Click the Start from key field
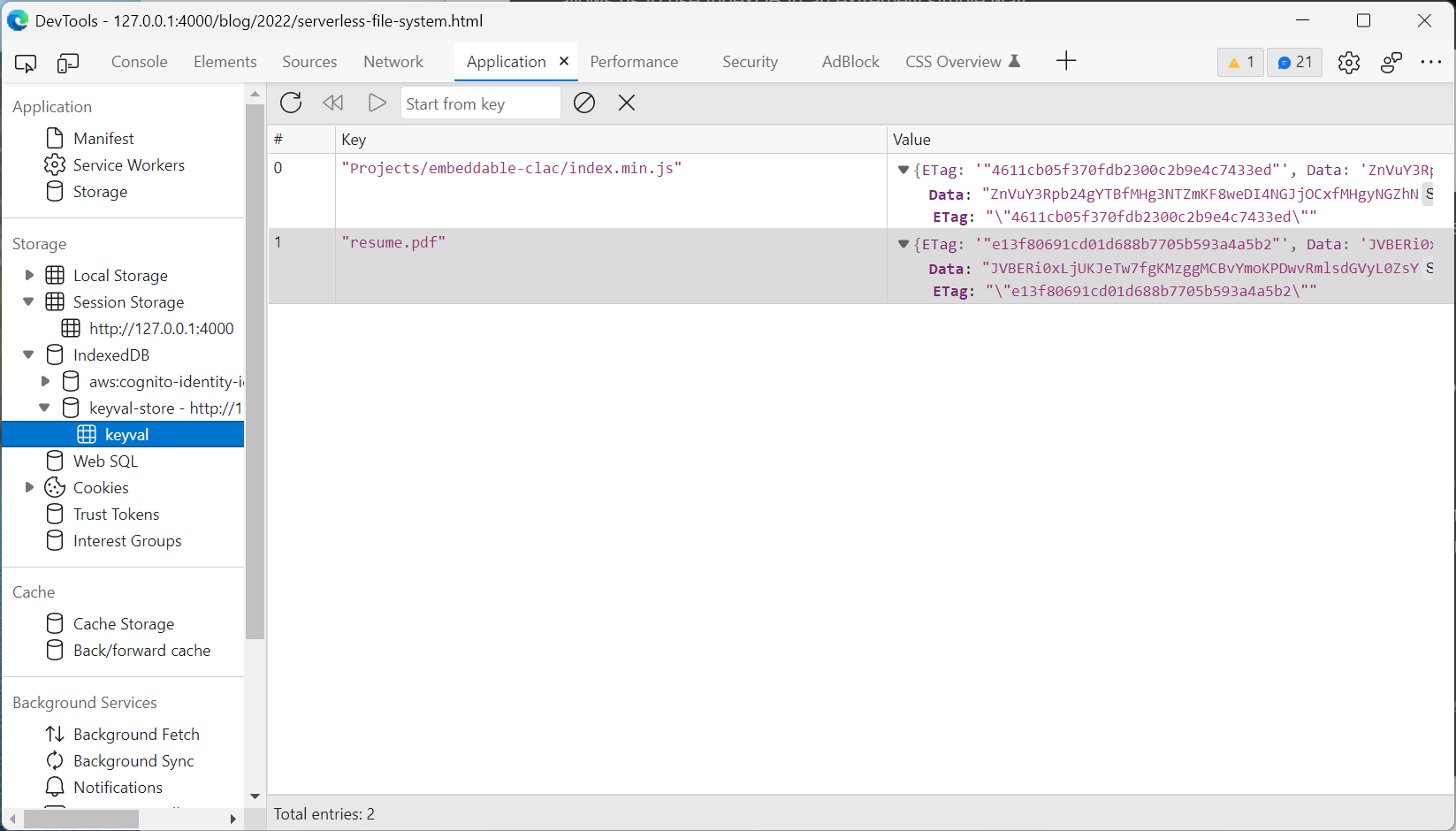1456x831 pixels. 480,103
